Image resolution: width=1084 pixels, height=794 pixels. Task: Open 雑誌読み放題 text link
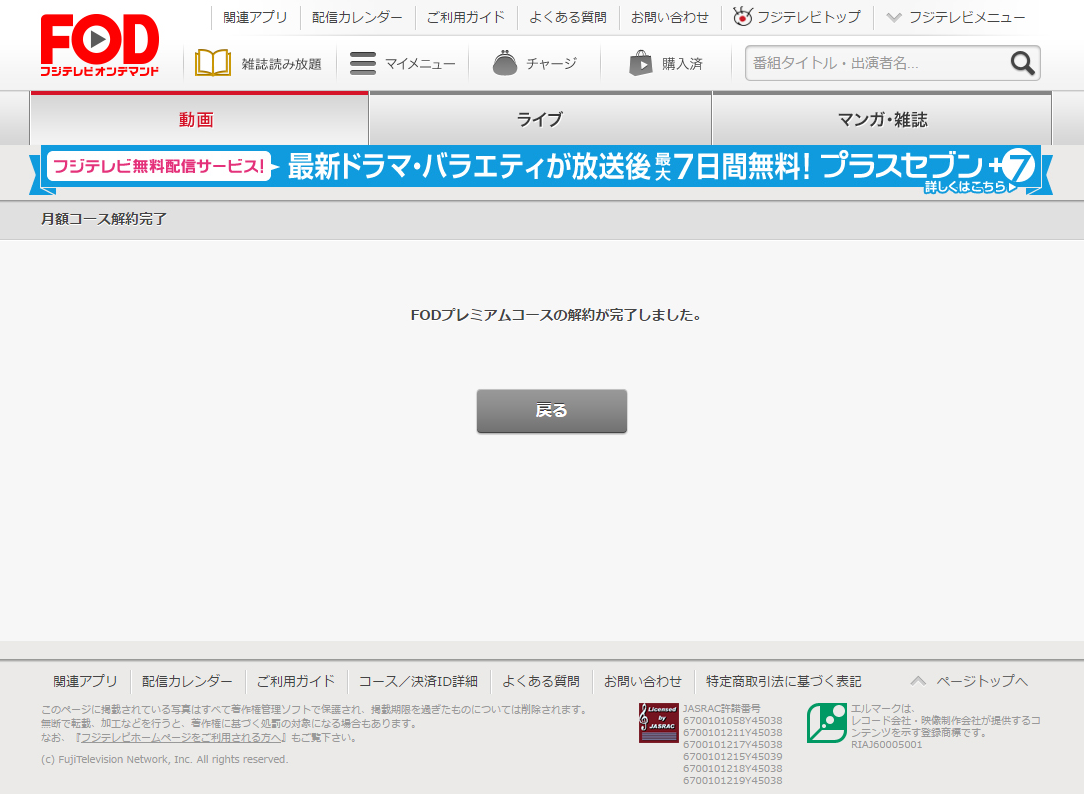[x=281, y=64]
